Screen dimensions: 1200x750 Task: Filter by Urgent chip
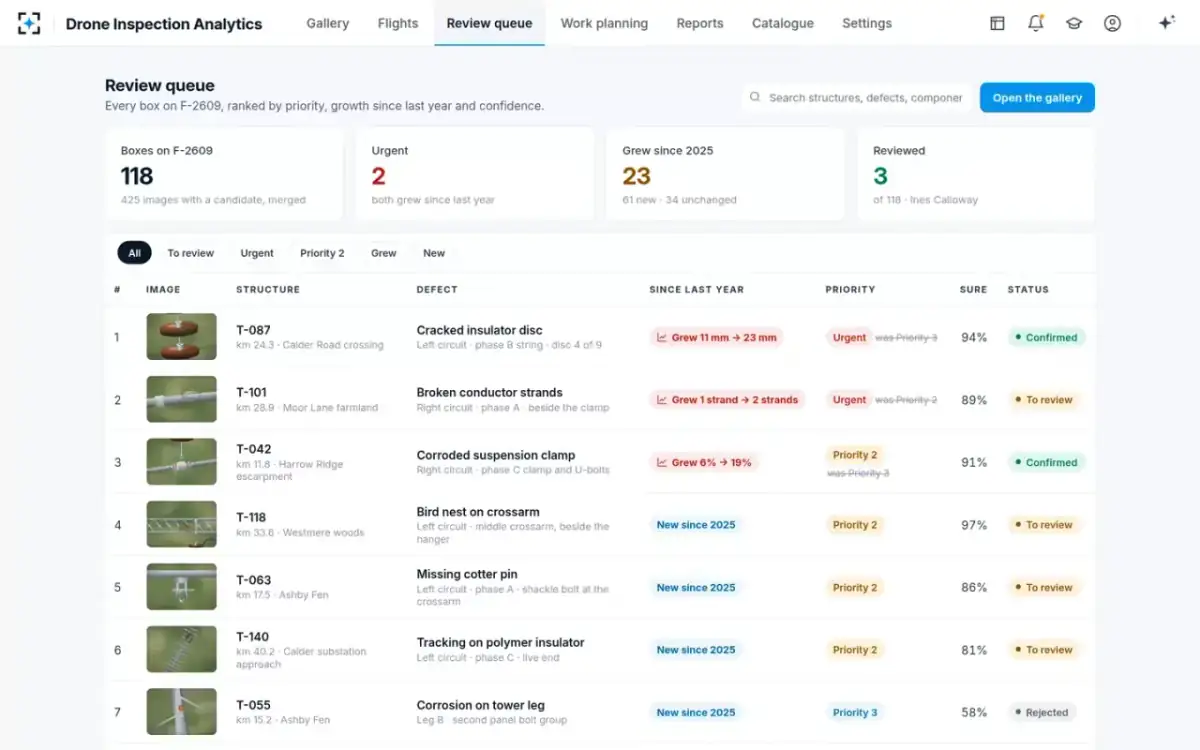pyautogui.click(x=257, y=253)
